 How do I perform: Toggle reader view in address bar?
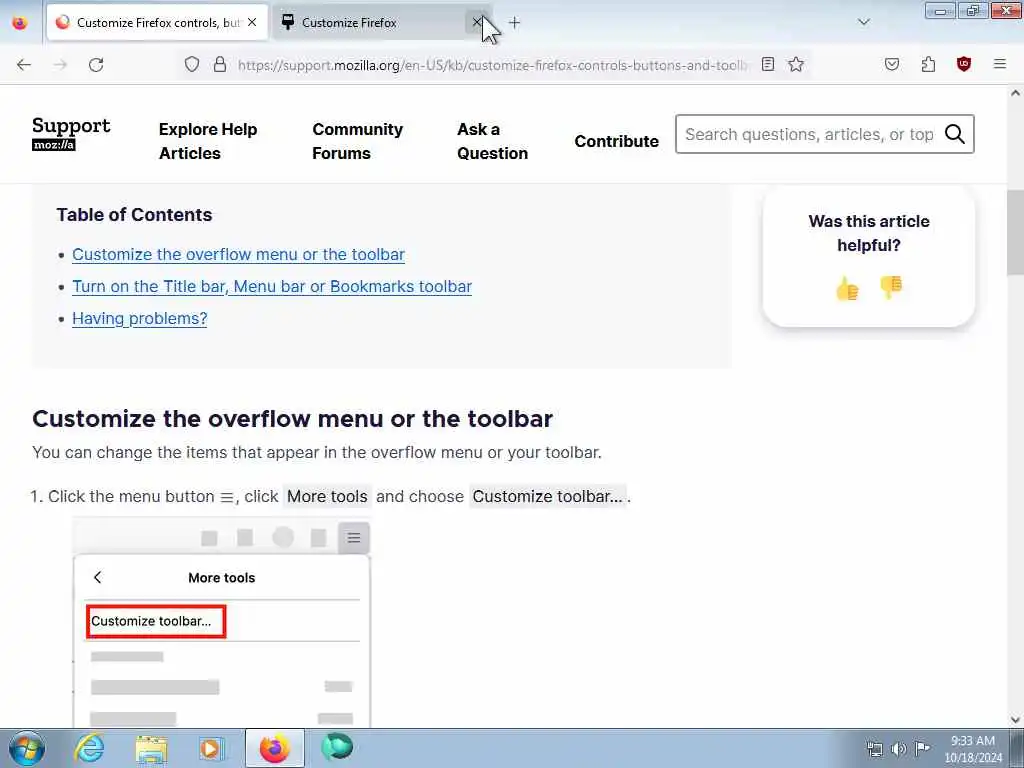tap(768, 64)
